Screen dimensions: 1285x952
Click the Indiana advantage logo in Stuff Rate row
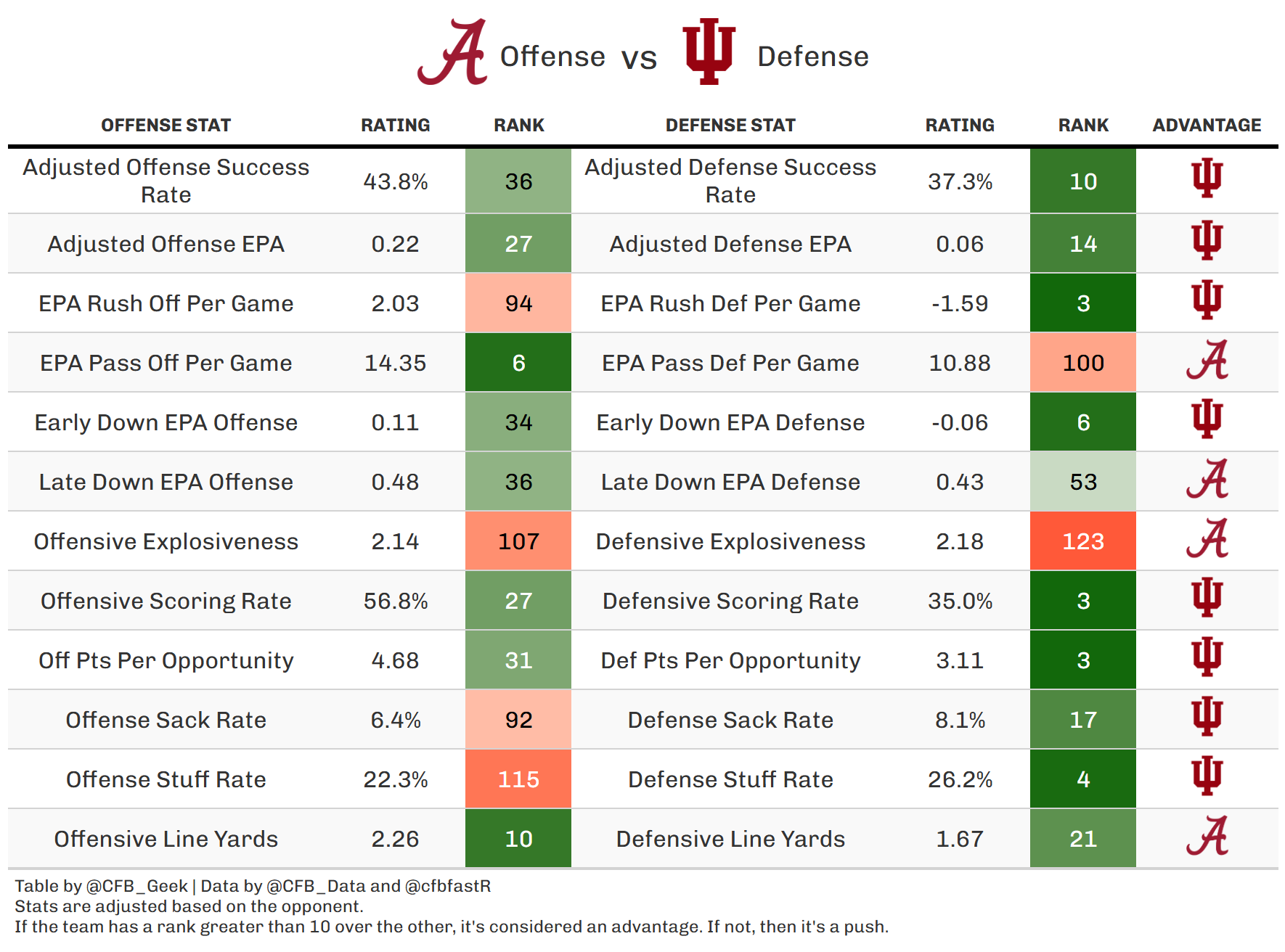click(1207, 776)
